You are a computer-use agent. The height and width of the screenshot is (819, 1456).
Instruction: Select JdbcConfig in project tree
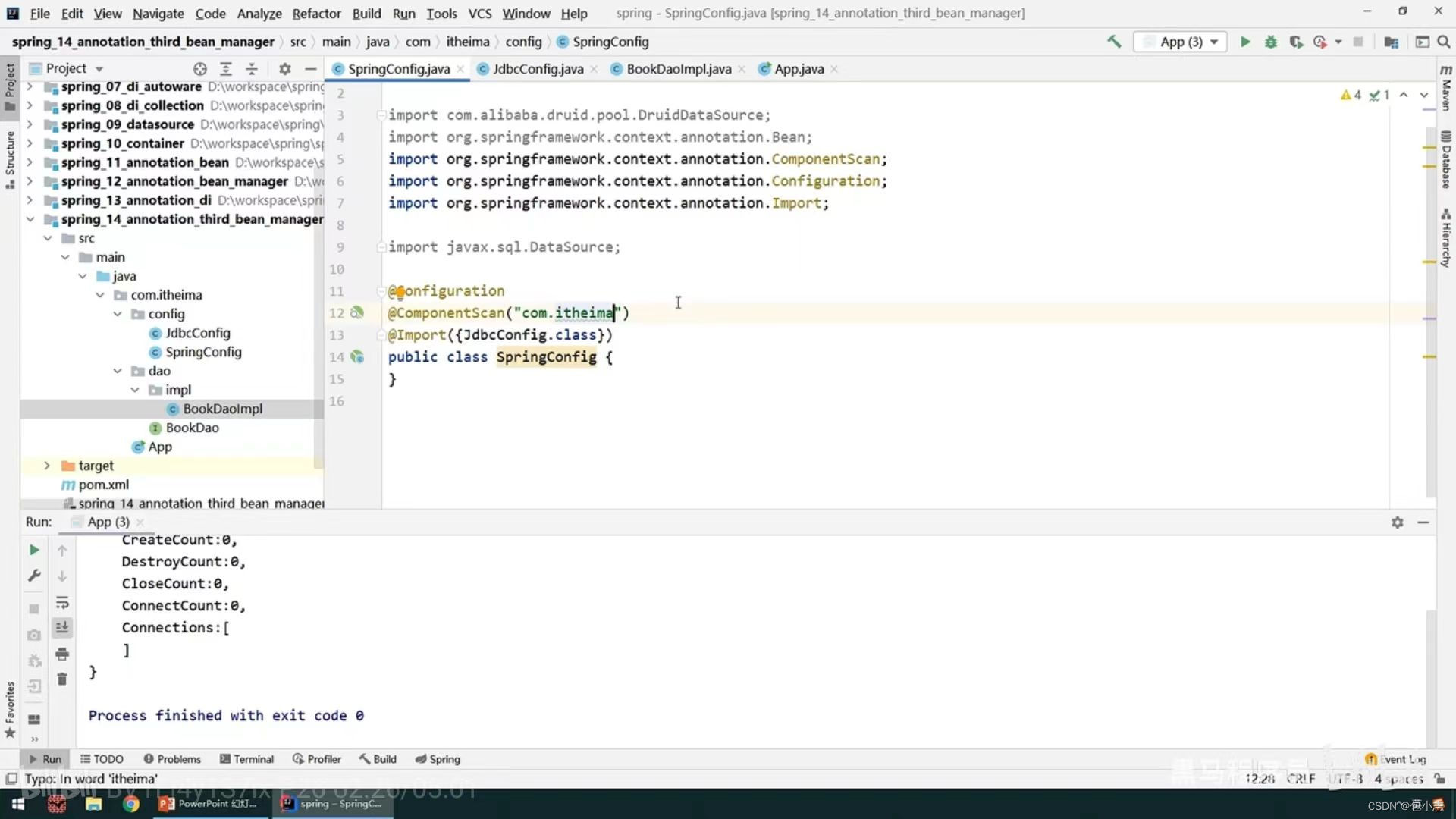tap(197, 333)
